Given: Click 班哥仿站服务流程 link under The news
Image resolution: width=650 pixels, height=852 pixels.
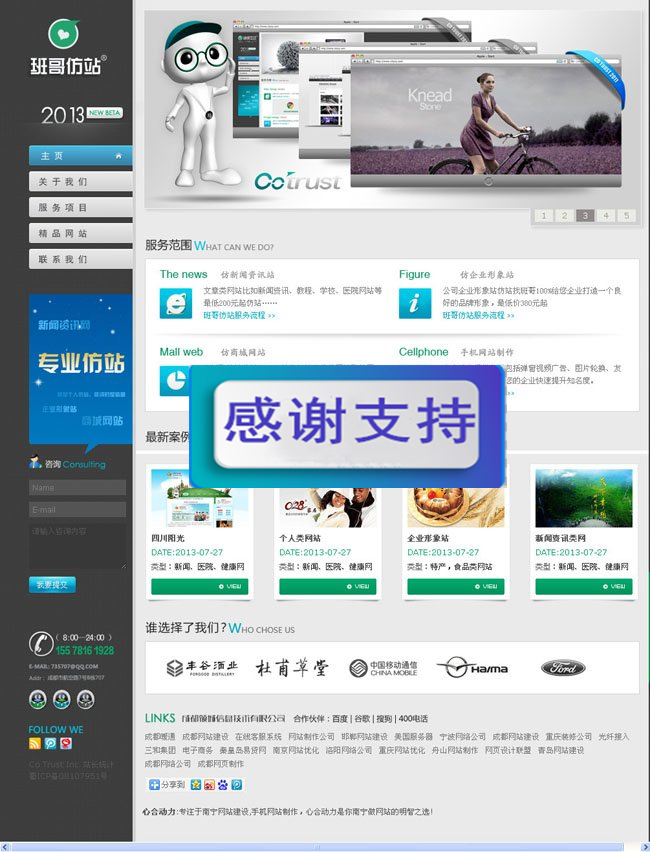Looking at the screenshot, I should coord(239,315).
